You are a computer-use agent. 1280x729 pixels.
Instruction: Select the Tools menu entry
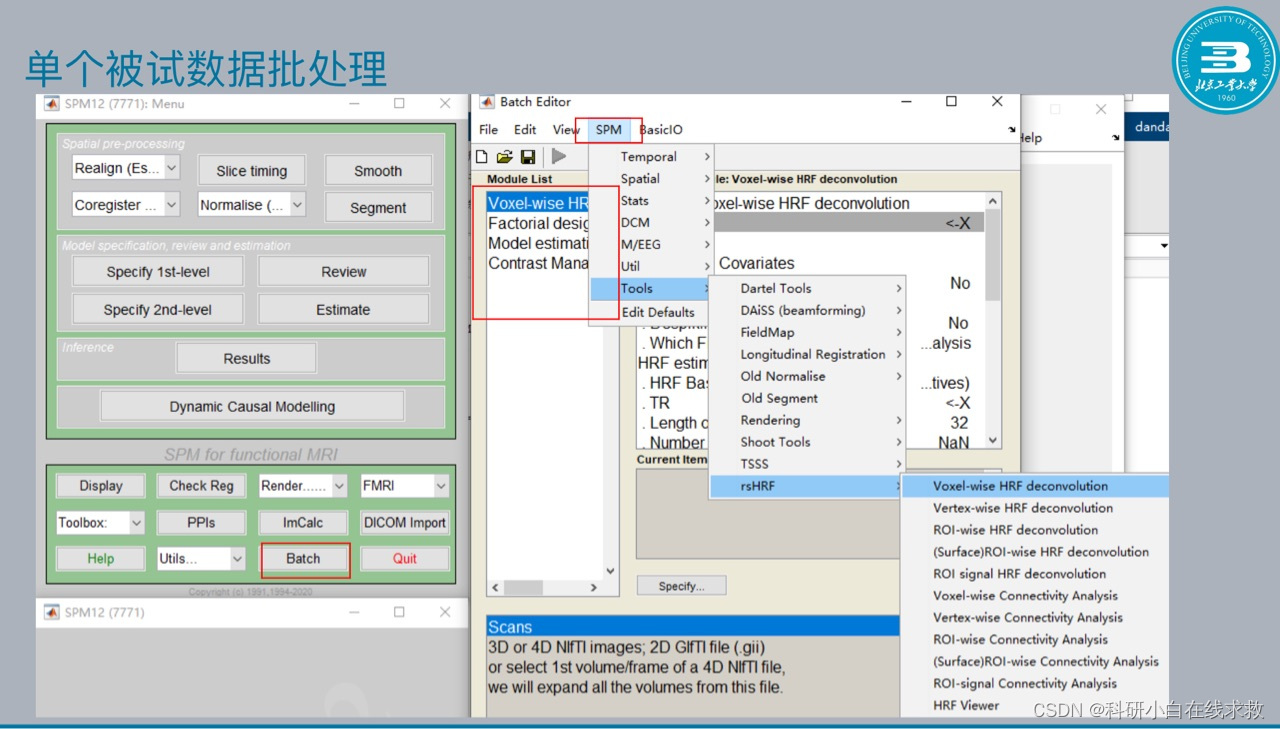[651, 289]
